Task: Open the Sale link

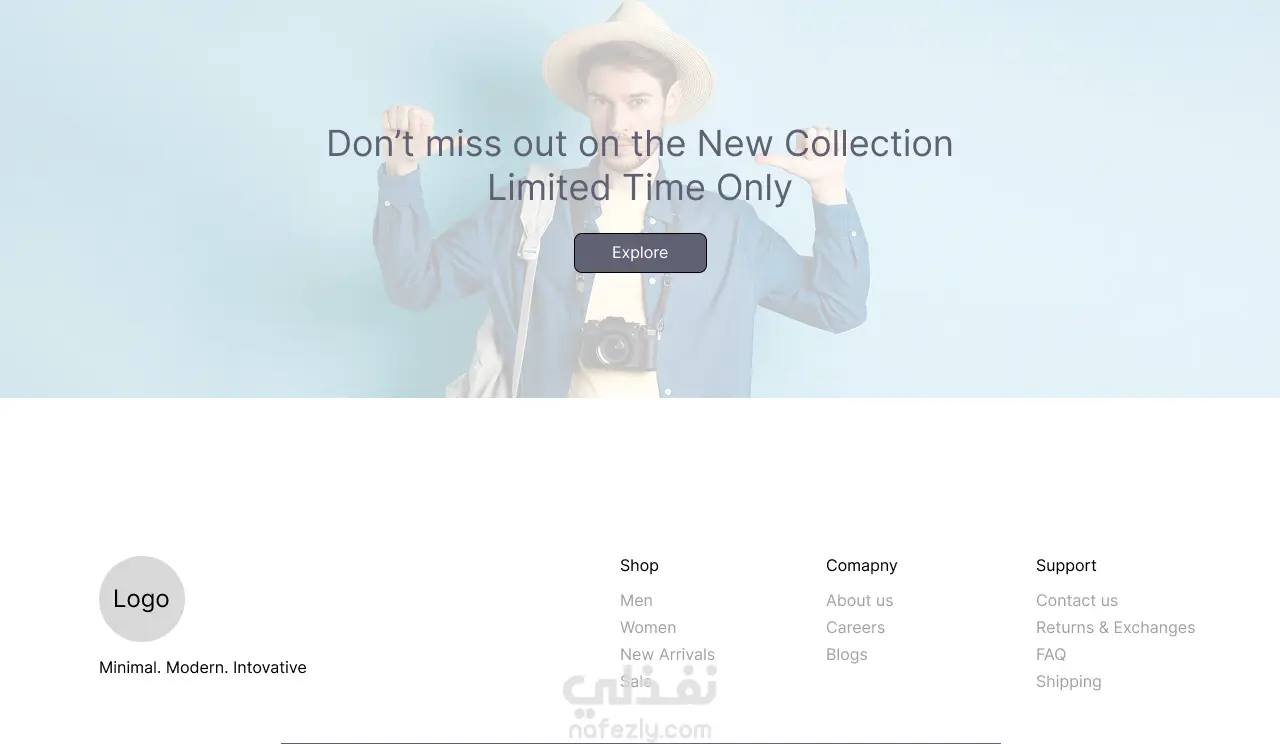Action: pyautogui.click(x=636, y=681)
